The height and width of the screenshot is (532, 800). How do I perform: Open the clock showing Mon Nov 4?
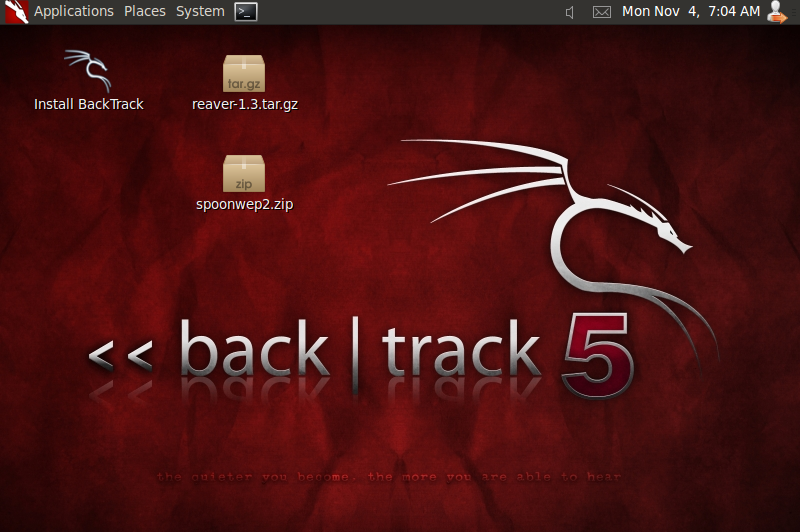click(691, 11)
